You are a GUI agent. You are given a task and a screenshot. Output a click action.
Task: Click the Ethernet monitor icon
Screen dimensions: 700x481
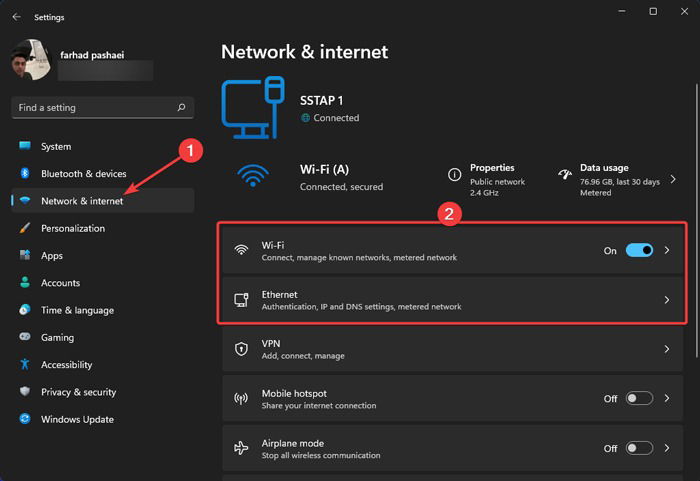click(x=242, y=300)
